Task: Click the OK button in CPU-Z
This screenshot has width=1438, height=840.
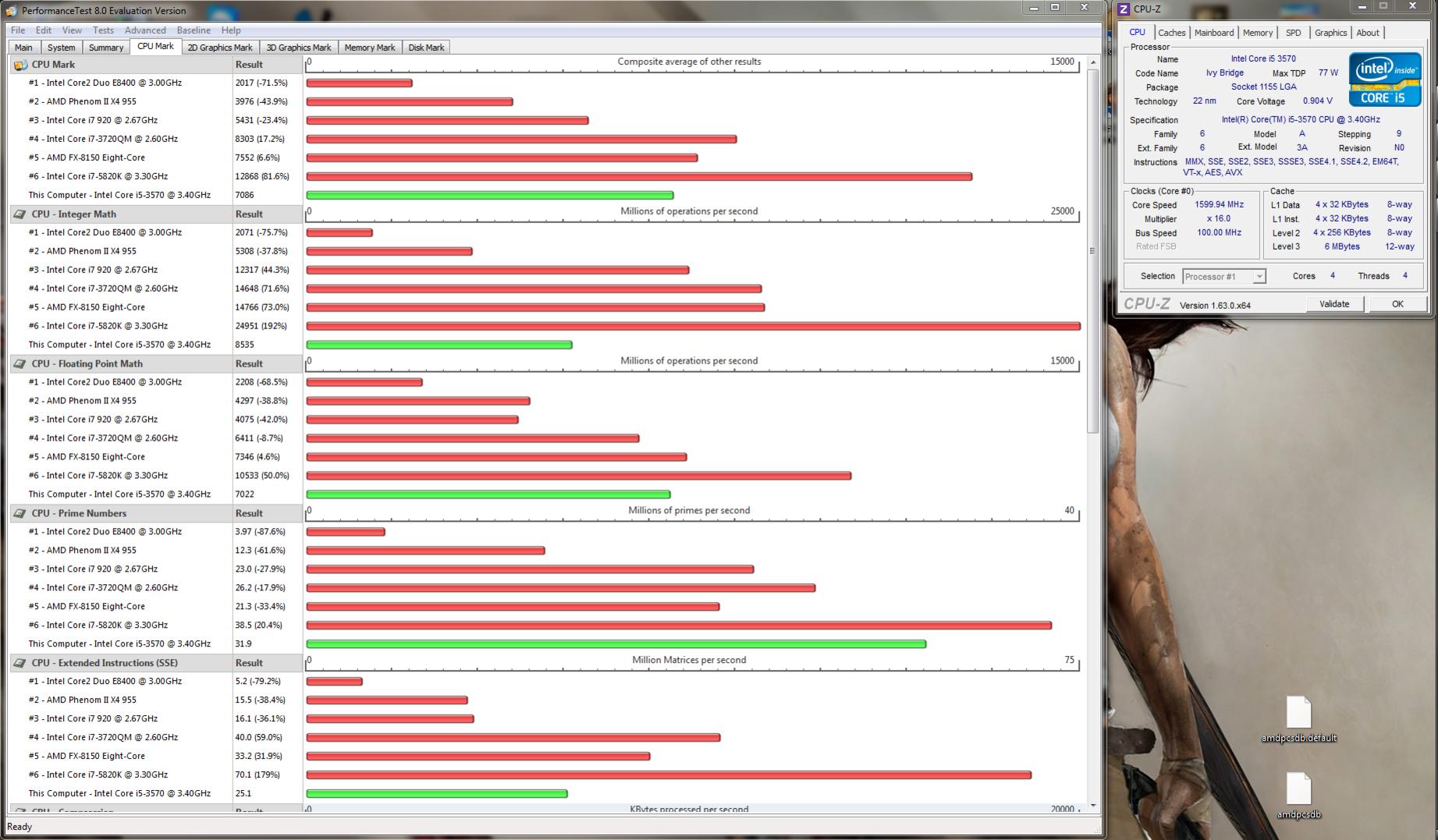Action: [x=1397, y=304]
